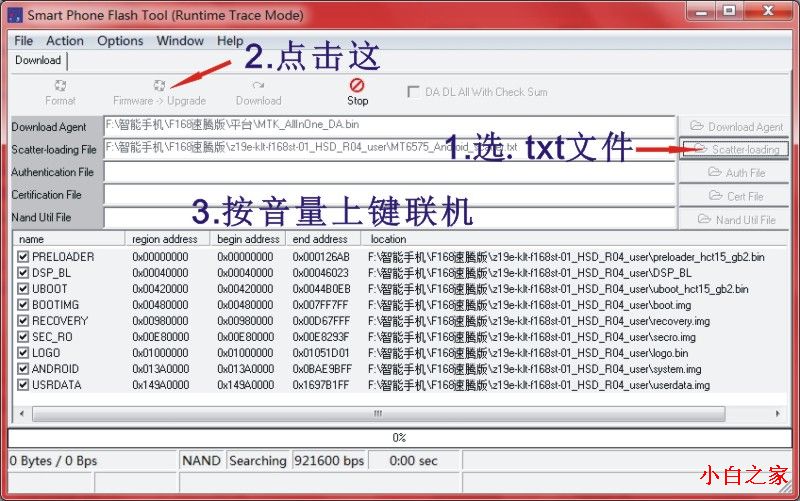
Task: Click the DSP_BL end address 0x00046023
Action: [x=321, y=273]
